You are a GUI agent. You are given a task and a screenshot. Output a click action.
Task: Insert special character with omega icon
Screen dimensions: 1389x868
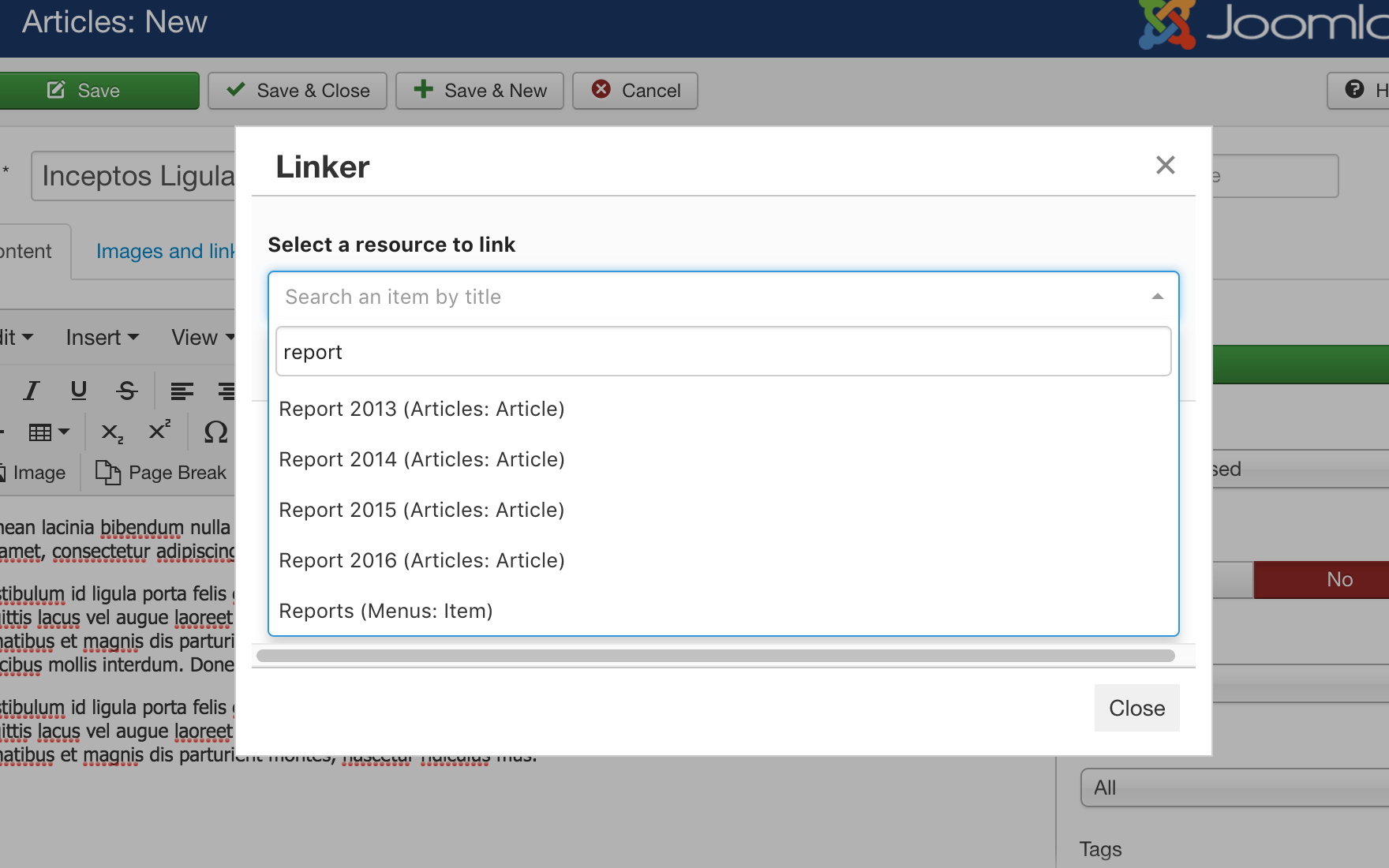coord(215,432)
